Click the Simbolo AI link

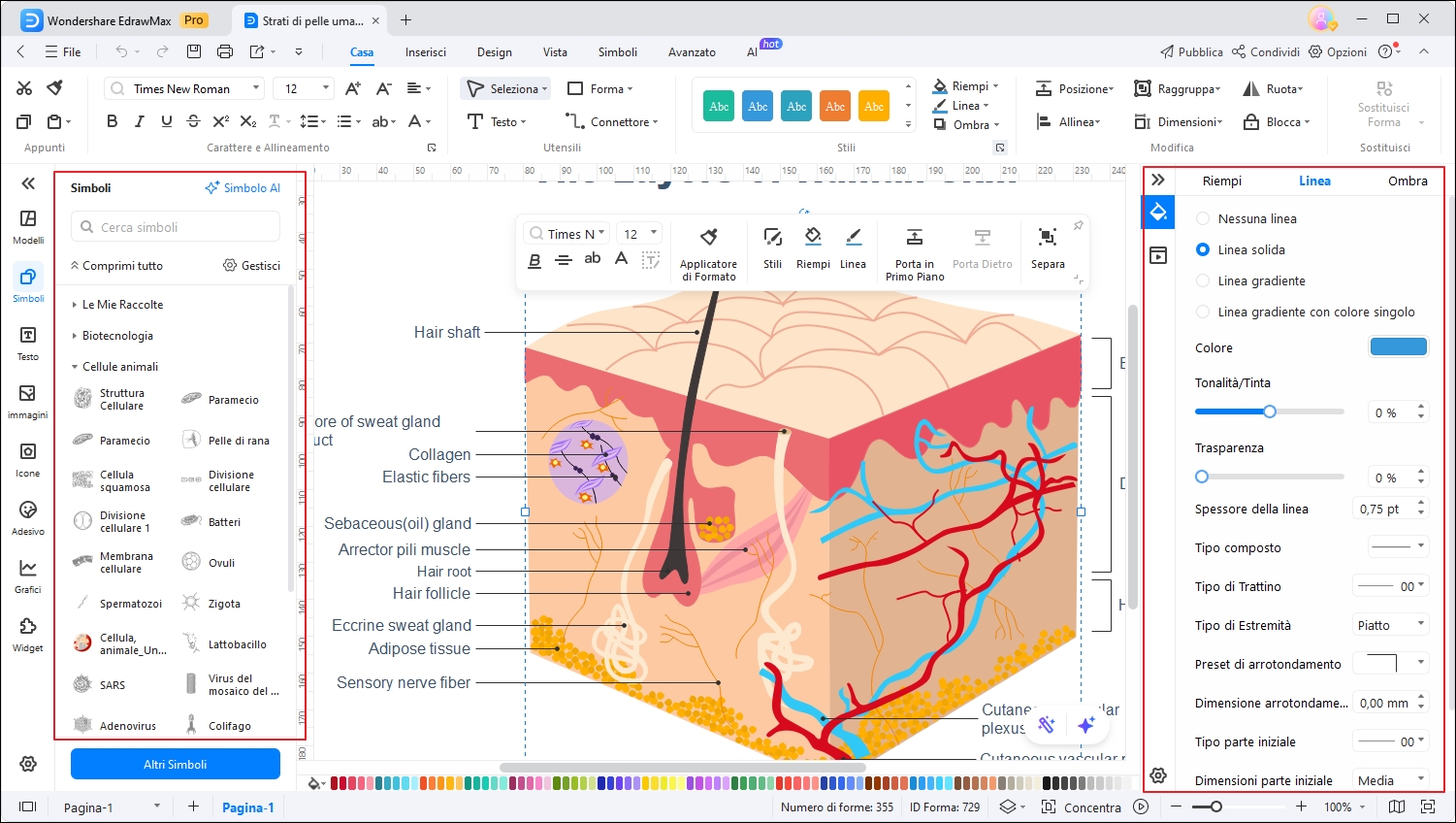click(243, 188)
